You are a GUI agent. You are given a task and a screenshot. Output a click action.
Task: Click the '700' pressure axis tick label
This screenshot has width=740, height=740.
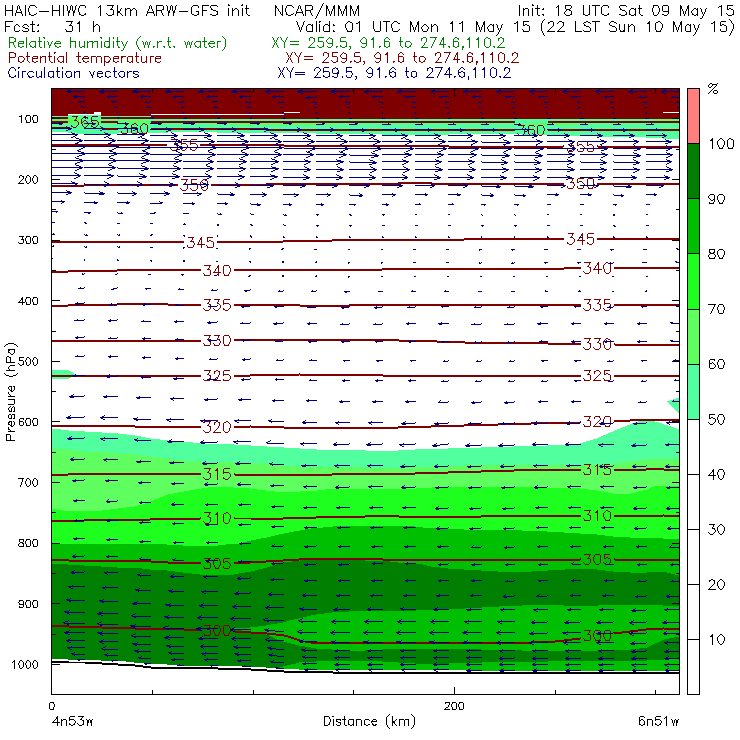(28, 483)
